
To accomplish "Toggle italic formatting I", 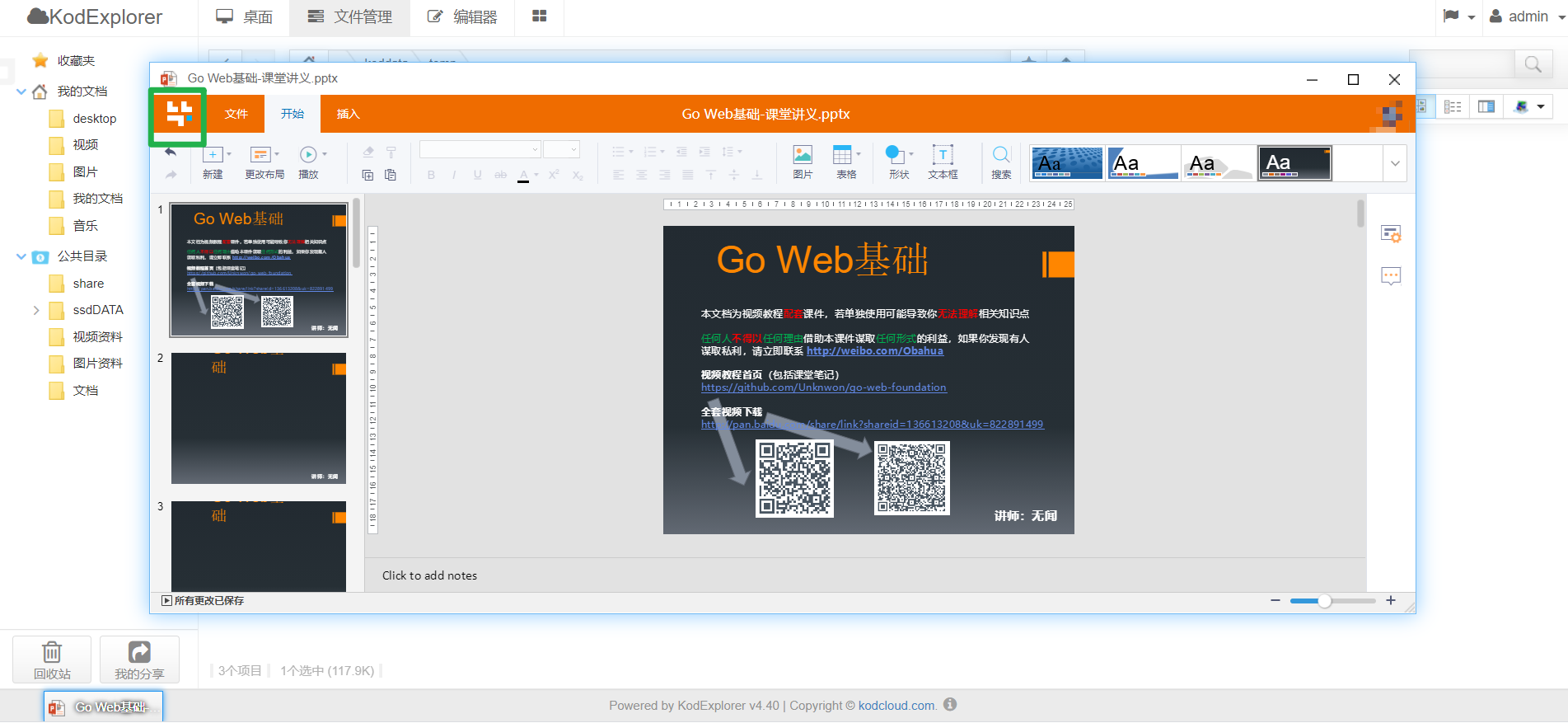I will (454, 175).
